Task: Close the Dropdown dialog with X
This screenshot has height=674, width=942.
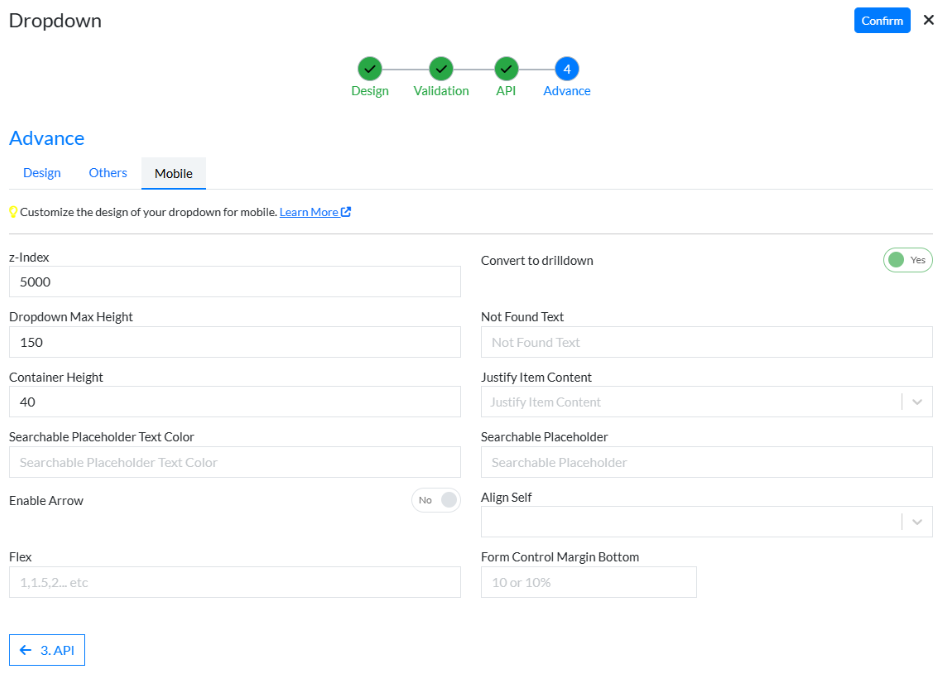Action: pos(928,20)
